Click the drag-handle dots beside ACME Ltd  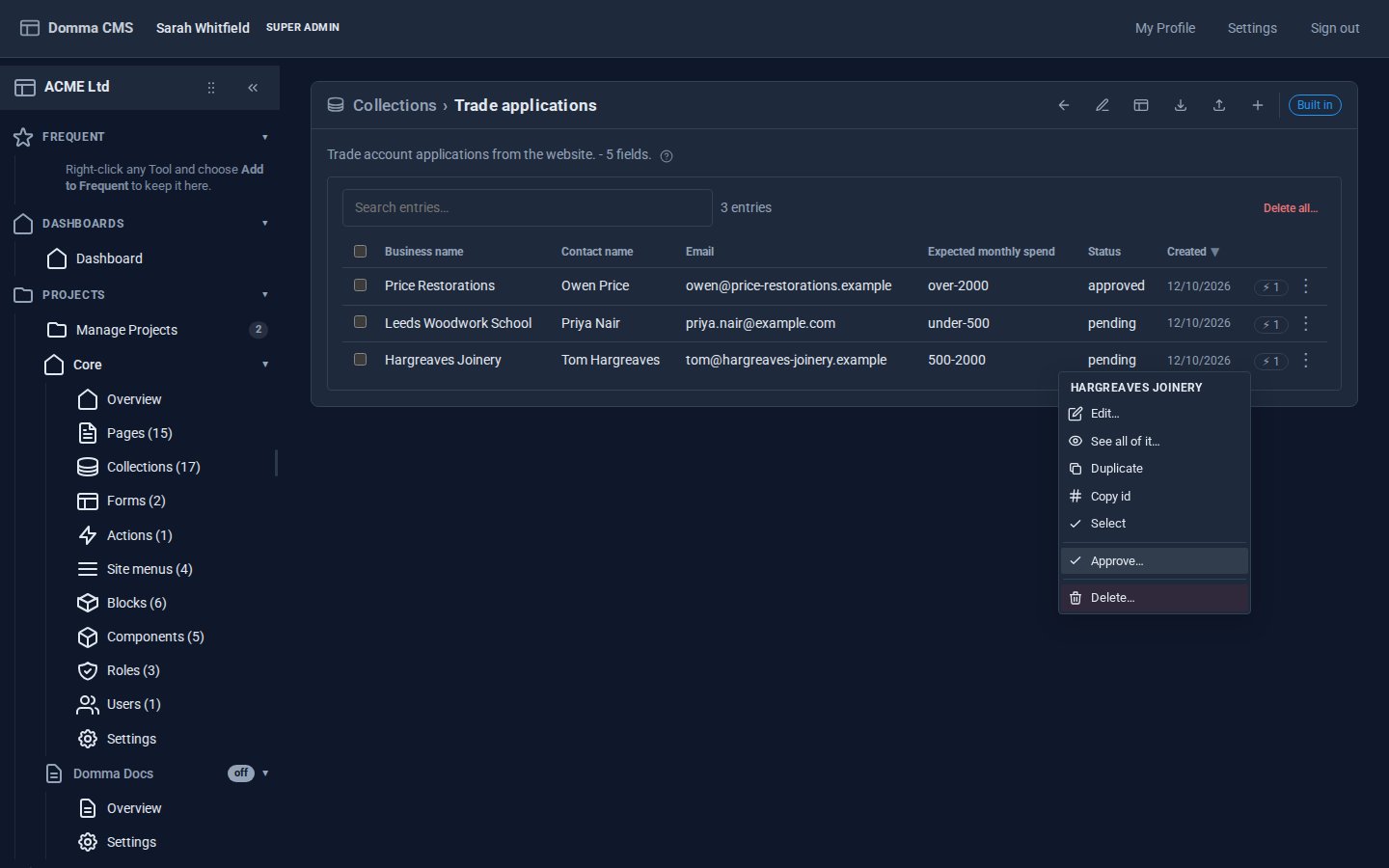click(x=211, y=88)
